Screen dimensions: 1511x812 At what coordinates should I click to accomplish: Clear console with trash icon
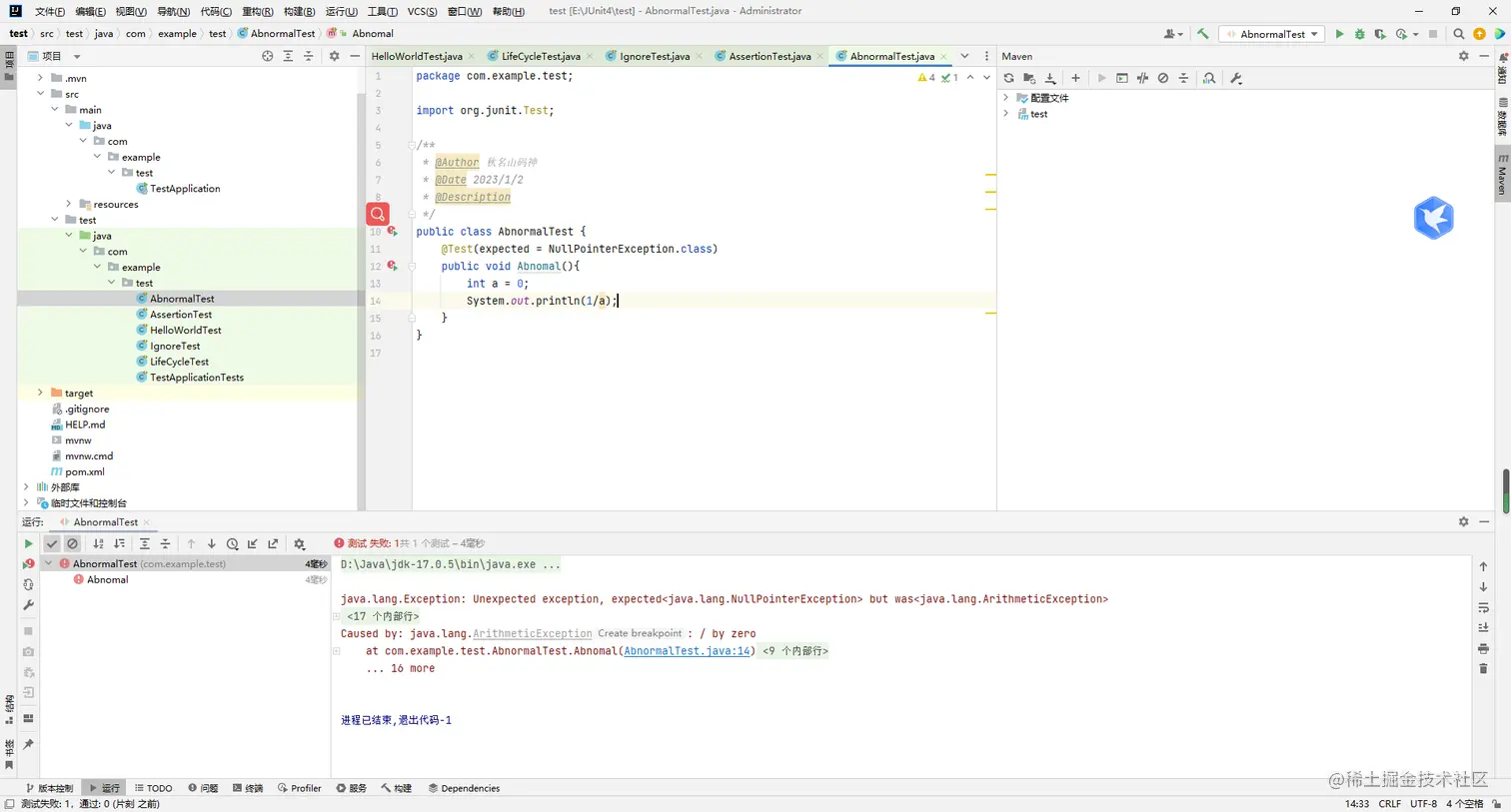pos(1483,668)
